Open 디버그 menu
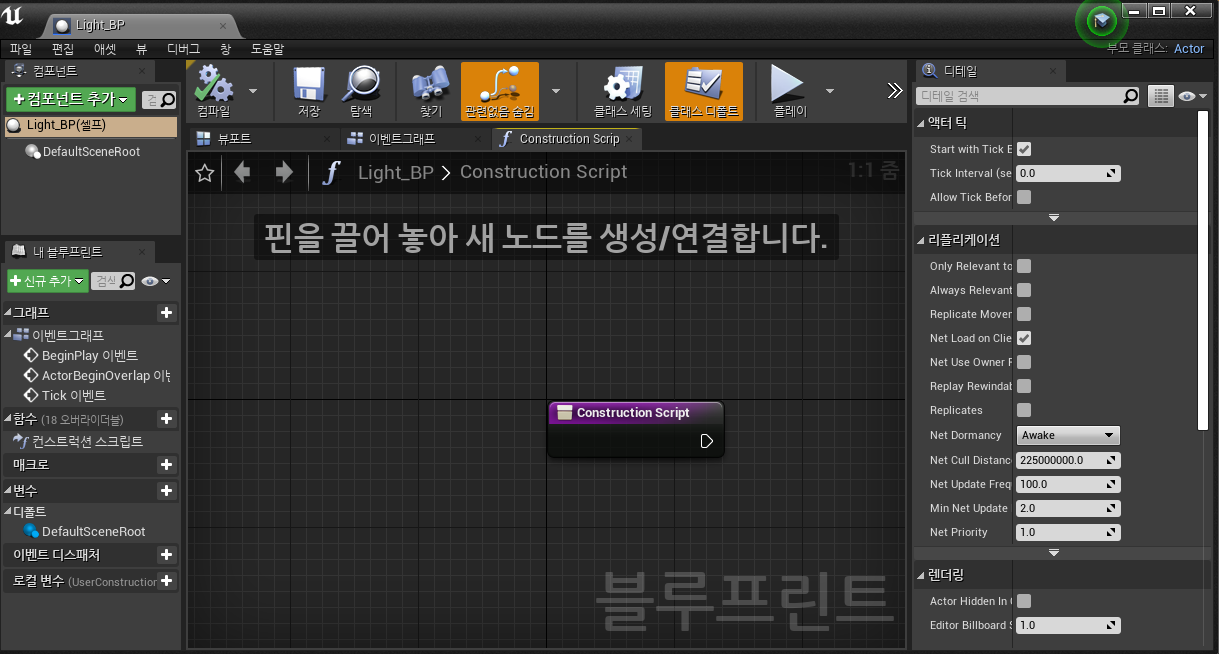 (183, 48)
